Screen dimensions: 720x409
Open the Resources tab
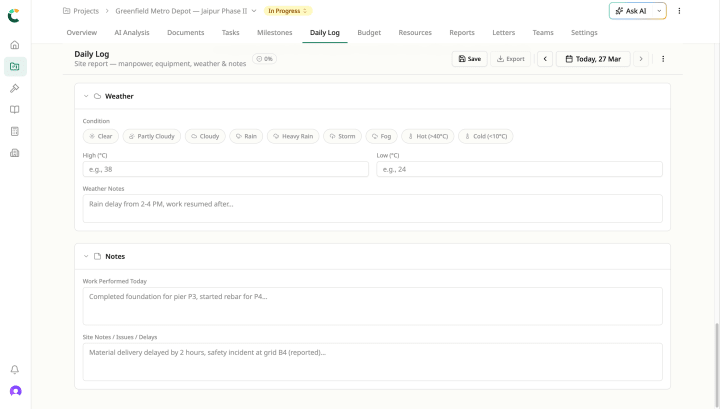click(x=415, y=33)
